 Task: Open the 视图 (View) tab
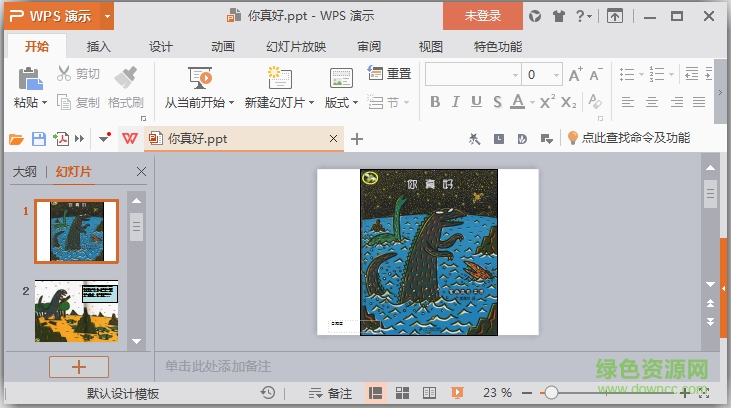[430, 47]
